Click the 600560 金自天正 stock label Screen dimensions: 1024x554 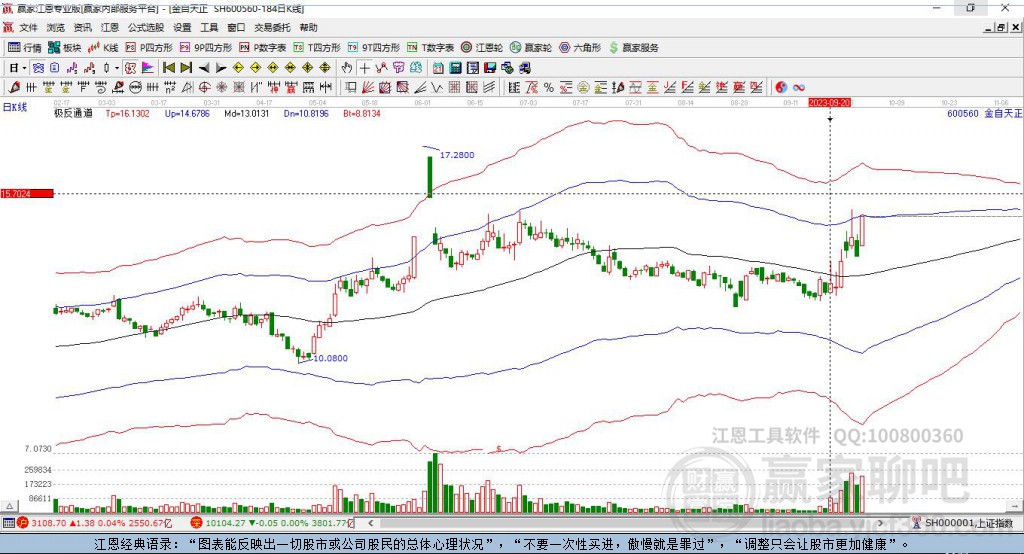click(x=984, y=113)
